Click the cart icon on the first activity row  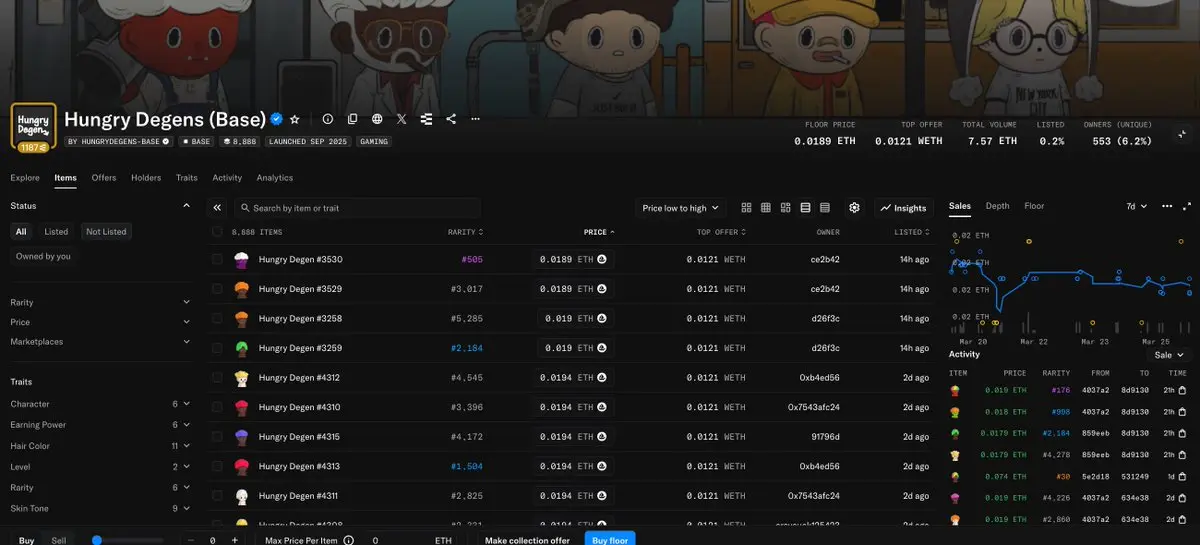pyautogui.click(x=1182, y=390)
